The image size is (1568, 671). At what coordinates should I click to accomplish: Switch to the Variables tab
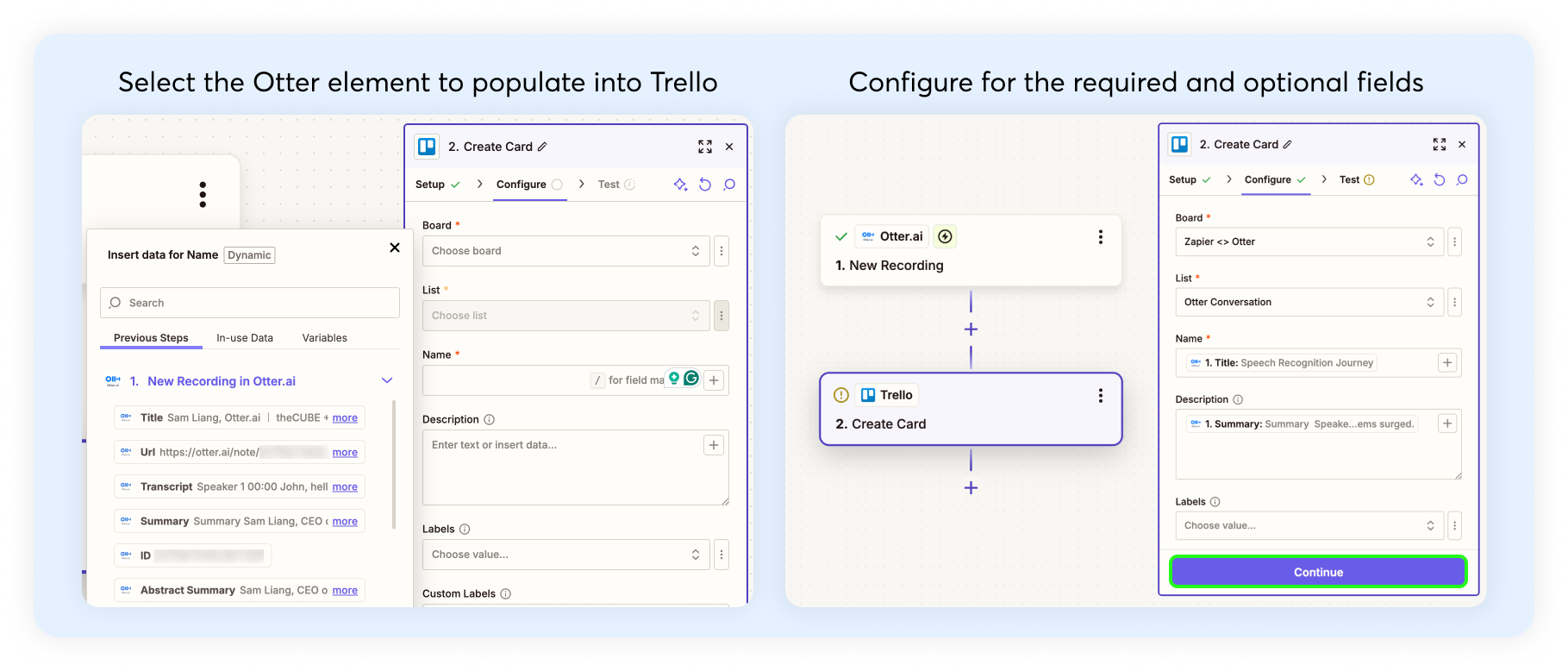[x=324, y=338]
